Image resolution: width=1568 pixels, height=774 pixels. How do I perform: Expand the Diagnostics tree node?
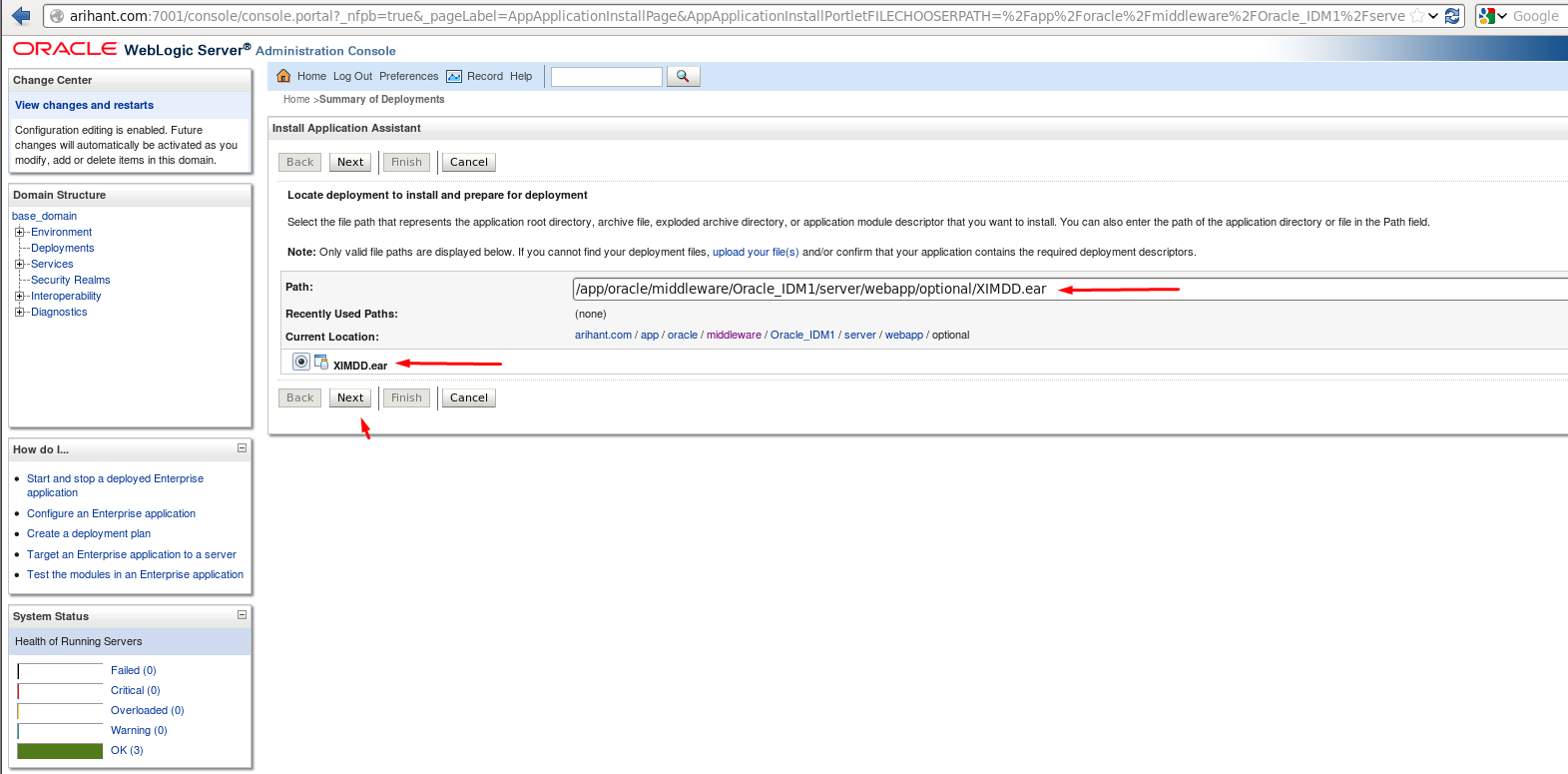[19, 312]
